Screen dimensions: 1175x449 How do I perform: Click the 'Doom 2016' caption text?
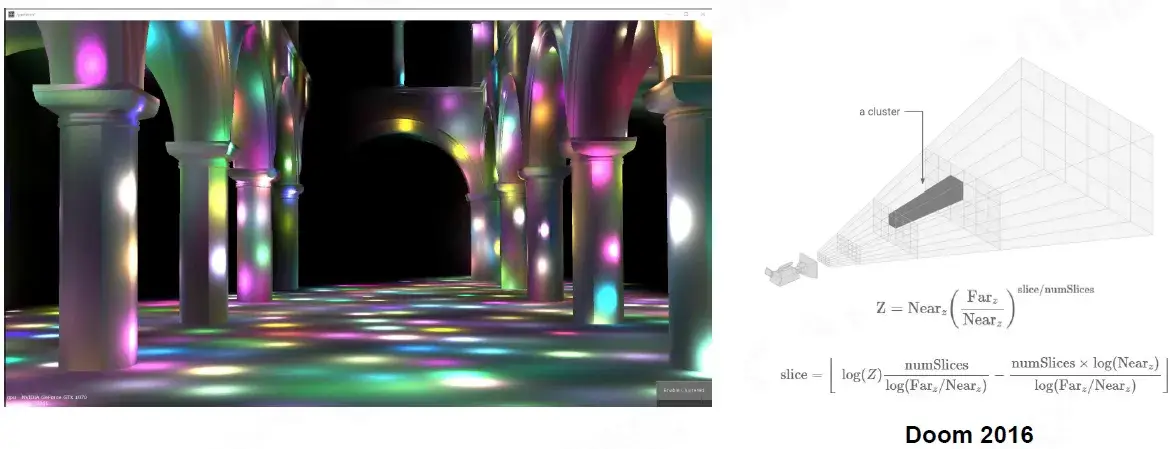(969, 434)
